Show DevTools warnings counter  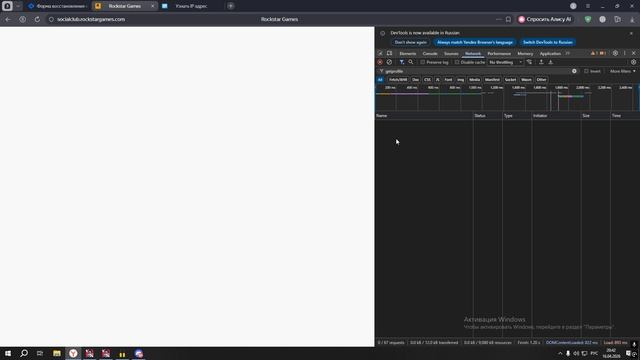(594, 53)
